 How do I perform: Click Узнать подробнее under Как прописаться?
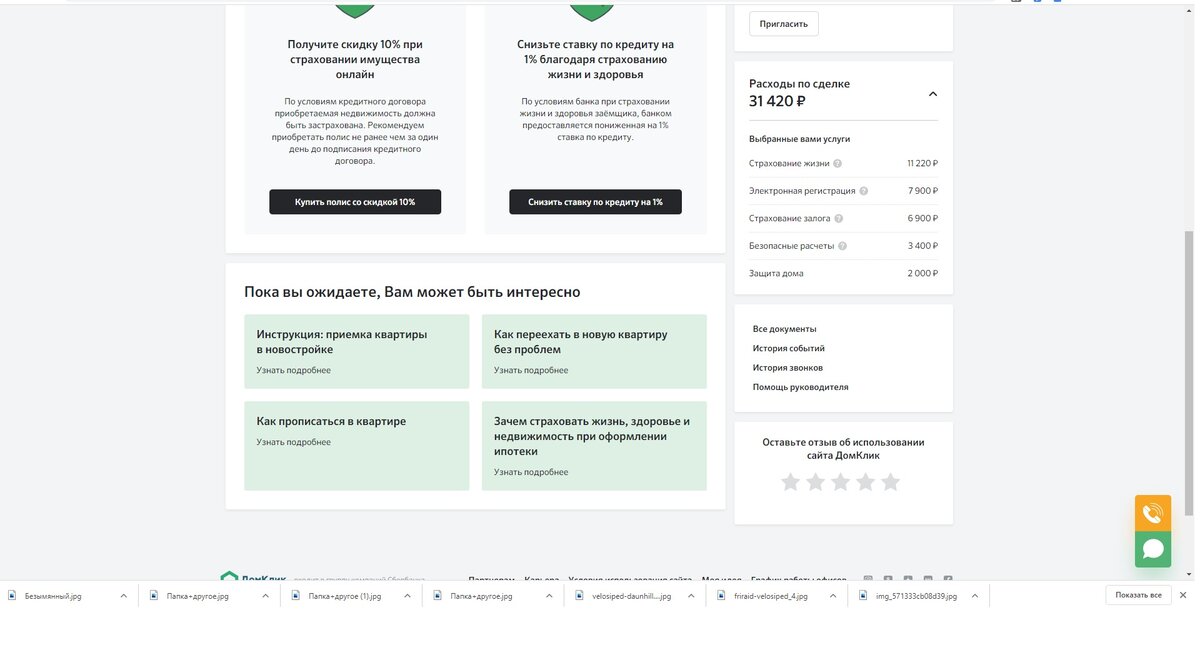click(x=293, y=442)
